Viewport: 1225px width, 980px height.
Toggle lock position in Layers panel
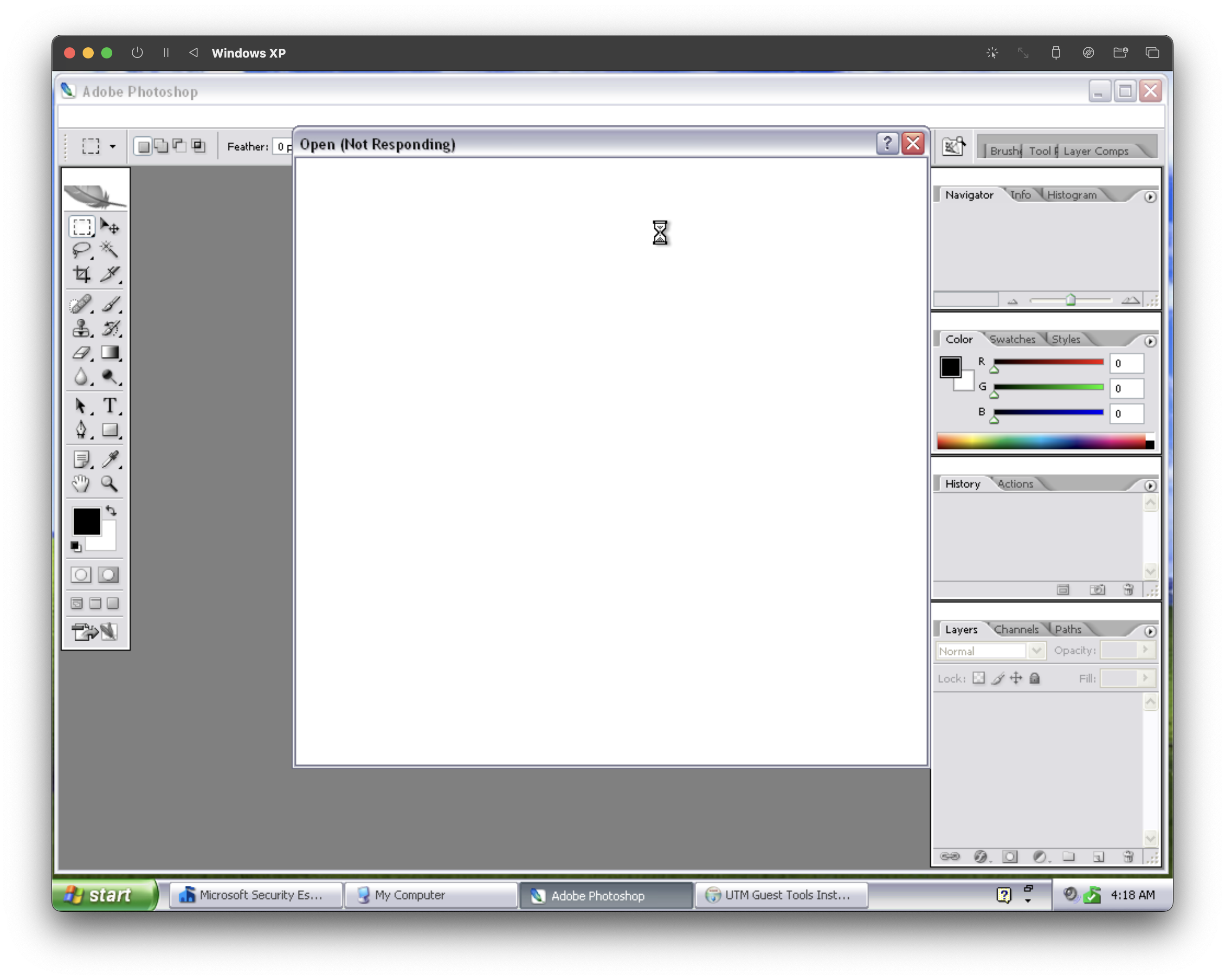click(x=1016, y=678)
